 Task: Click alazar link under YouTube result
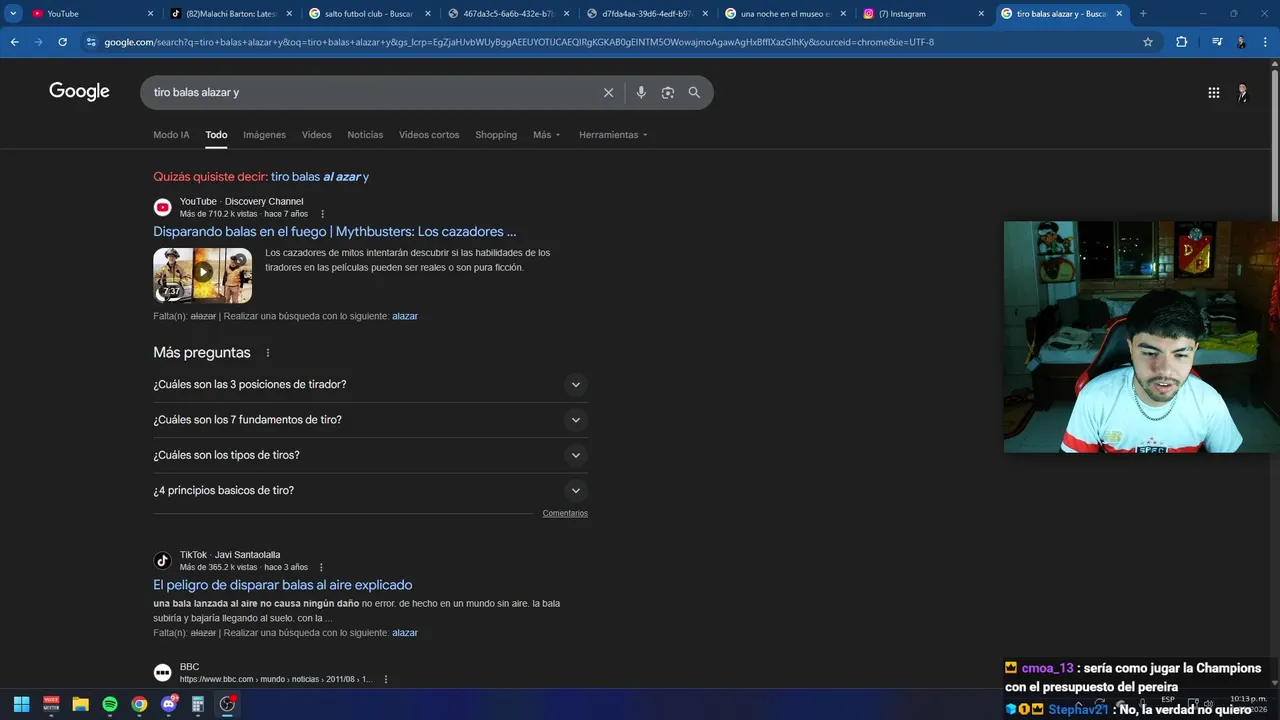[405, 316]
